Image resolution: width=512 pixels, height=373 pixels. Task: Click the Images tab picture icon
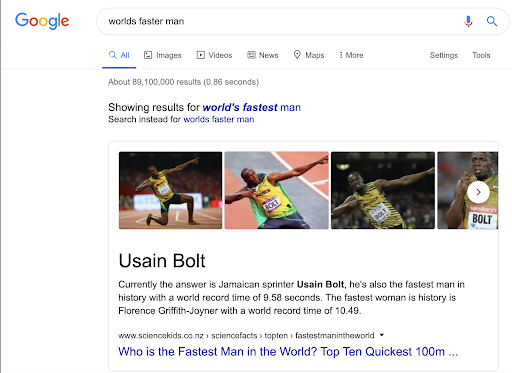click(148, 55)
